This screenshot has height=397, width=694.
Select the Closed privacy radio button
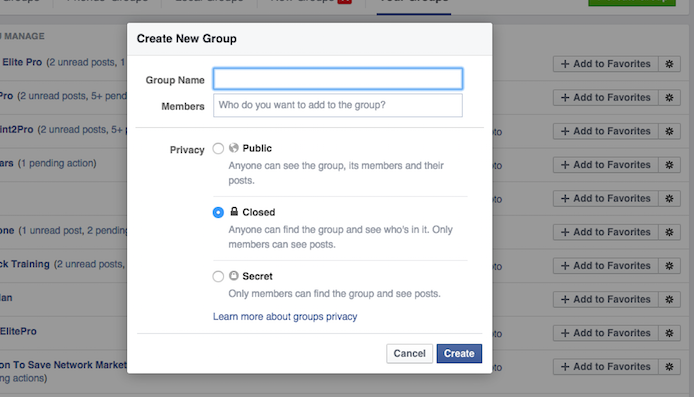pos(218,212)
